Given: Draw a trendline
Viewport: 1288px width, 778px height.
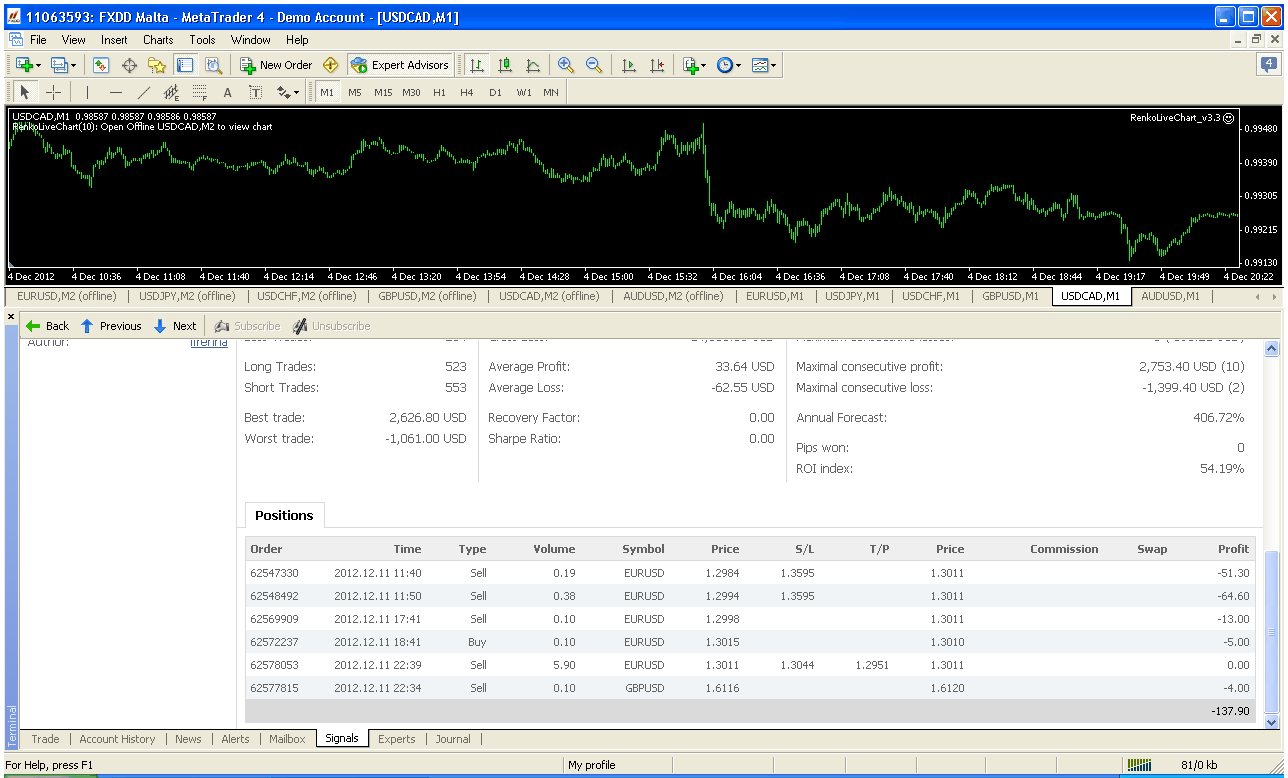Looking at the screenshot, I should [144, 92].
